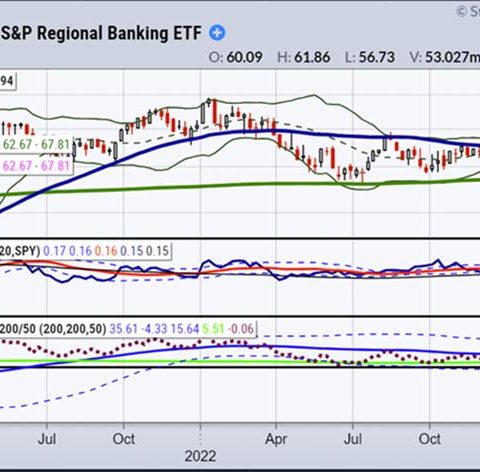Click the Apr label on the time axis

[x=276, y=439]
